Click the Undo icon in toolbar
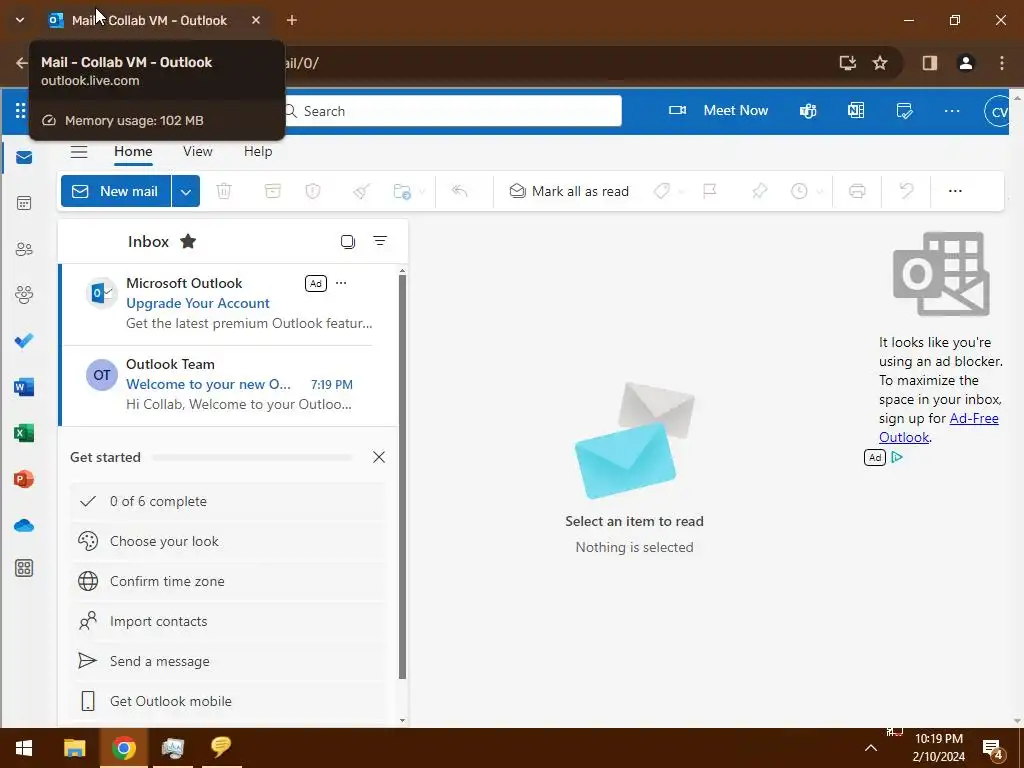 pyautogui.click(x=906, y=191)
